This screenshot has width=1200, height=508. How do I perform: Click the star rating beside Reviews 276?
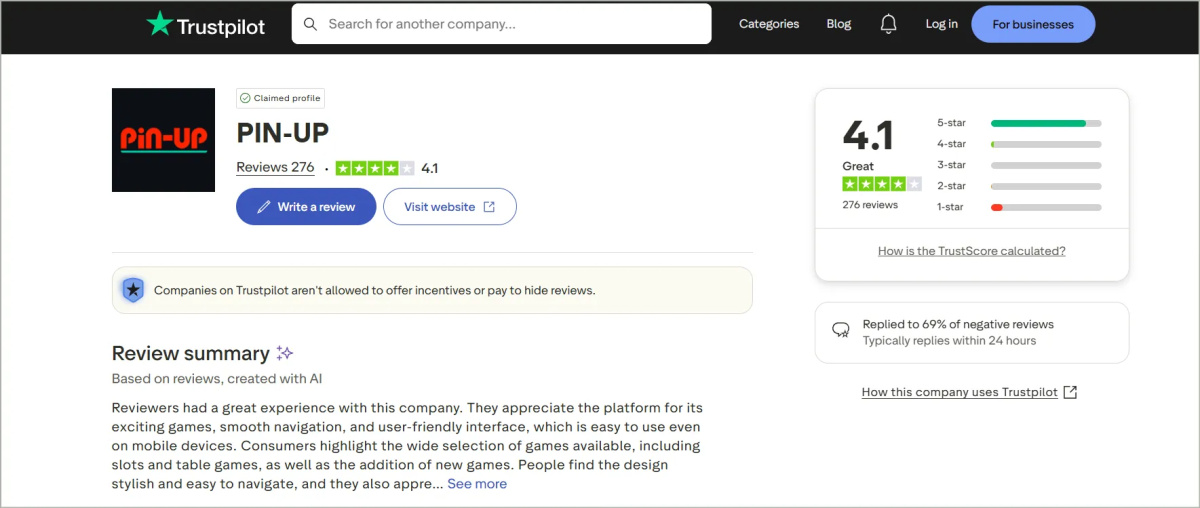tap(375, 168)
